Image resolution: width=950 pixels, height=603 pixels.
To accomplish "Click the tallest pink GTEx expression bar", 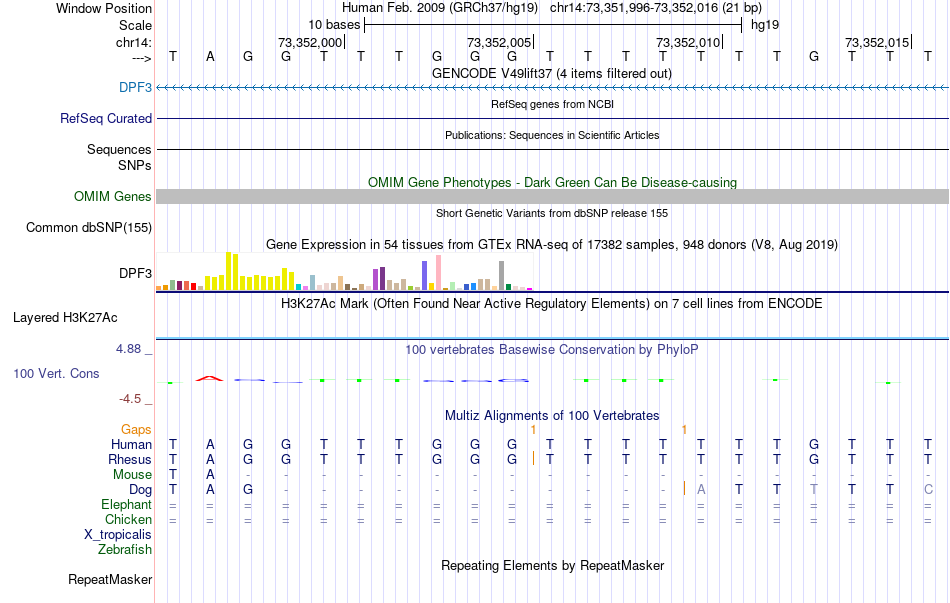I will tap(438, 273).
